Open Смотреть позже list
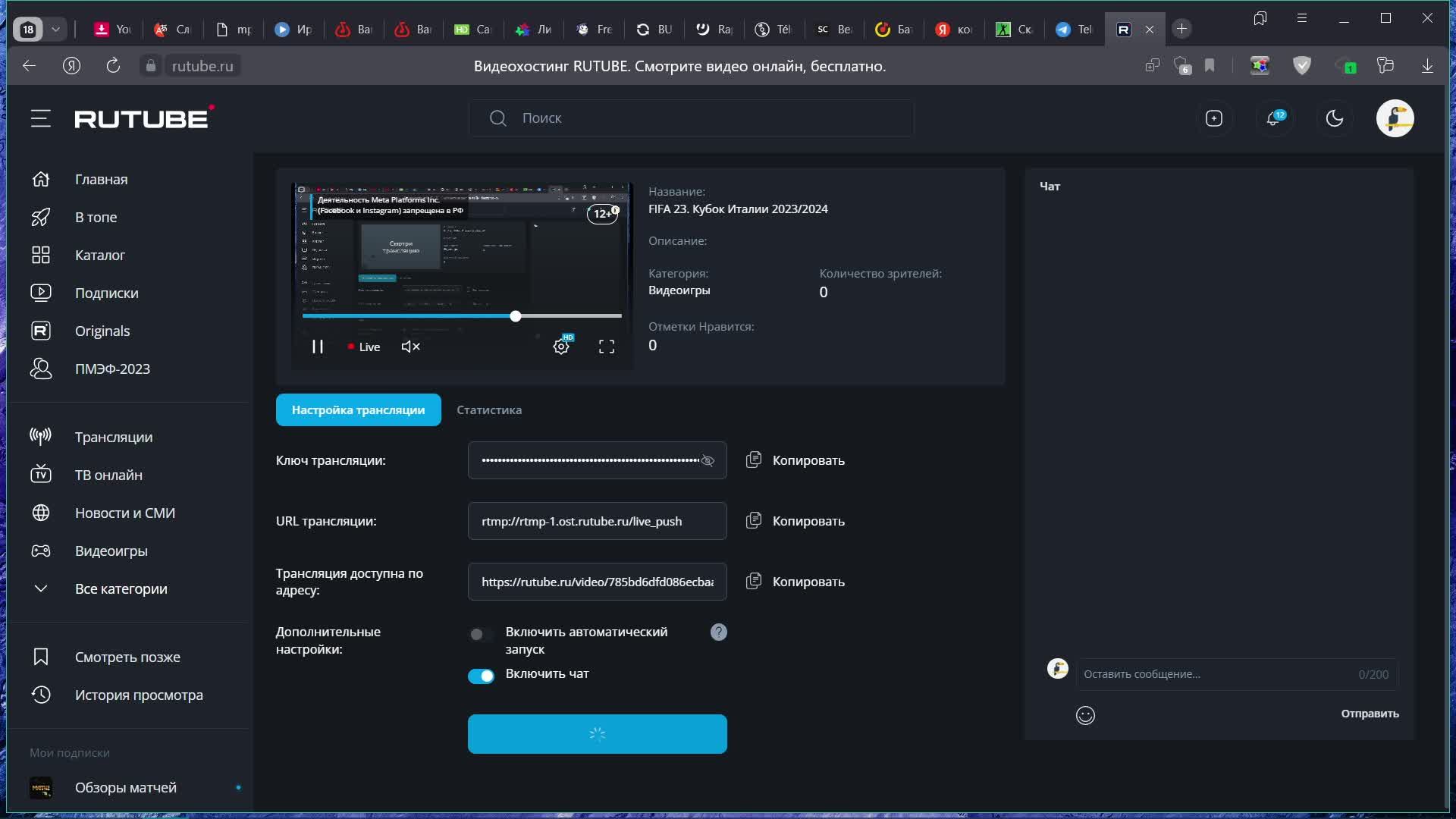1456x819 pixels. tap(129, 657)
